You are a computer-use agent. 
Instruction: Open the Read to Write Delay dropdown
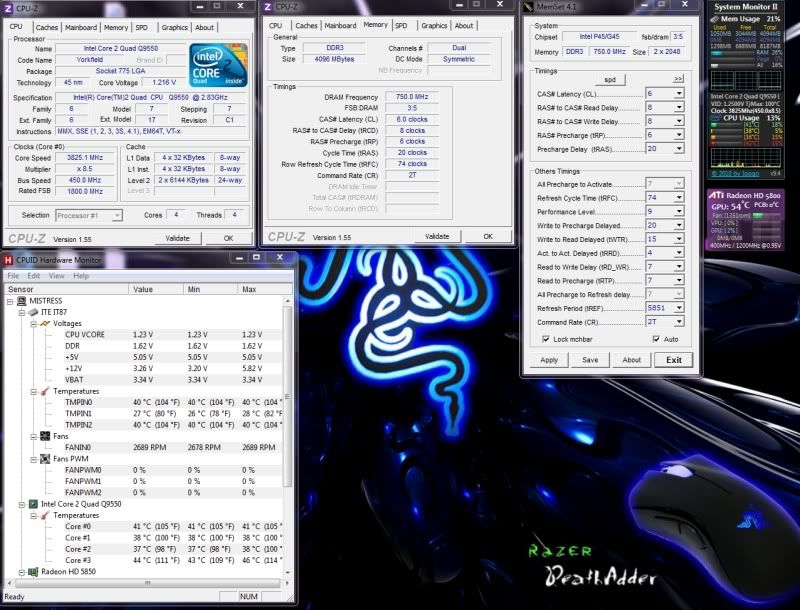679,267
